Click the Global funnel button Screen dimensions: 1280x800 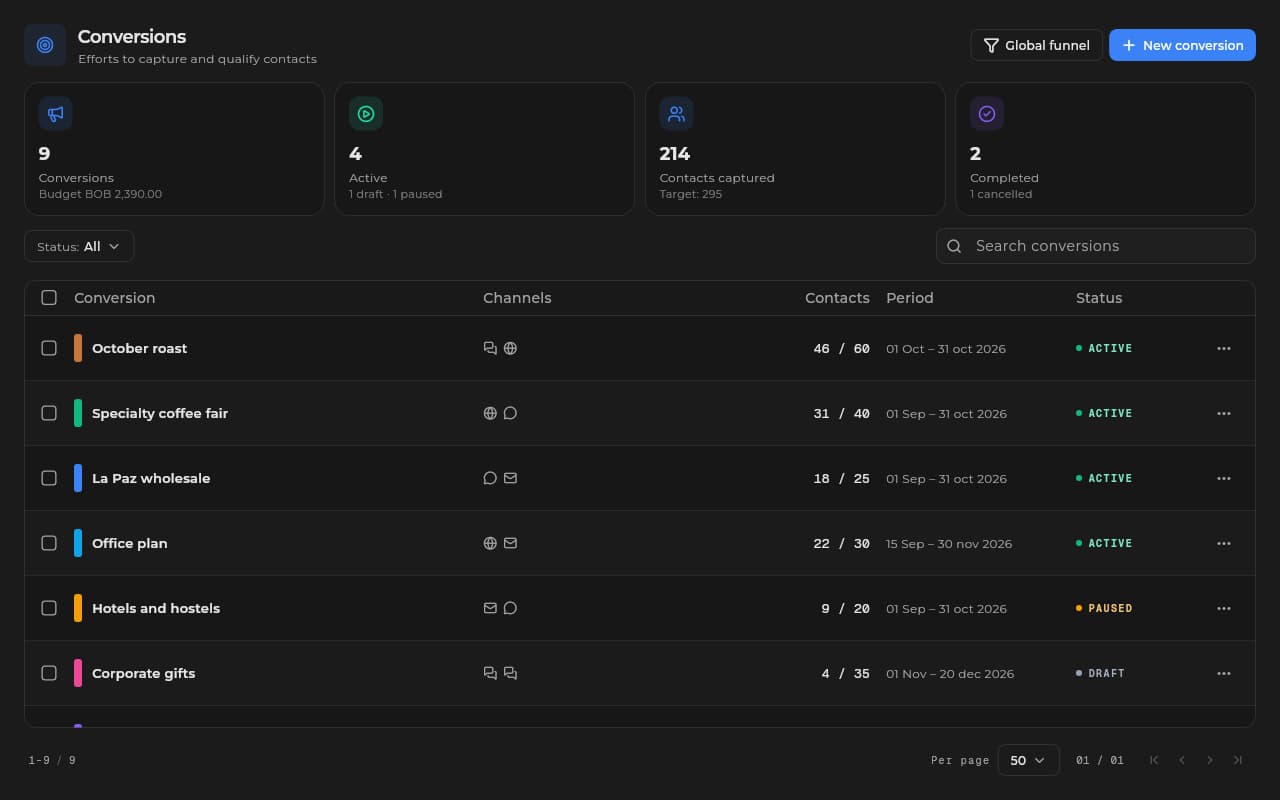pyautogui.click(x=1036, y=45)
